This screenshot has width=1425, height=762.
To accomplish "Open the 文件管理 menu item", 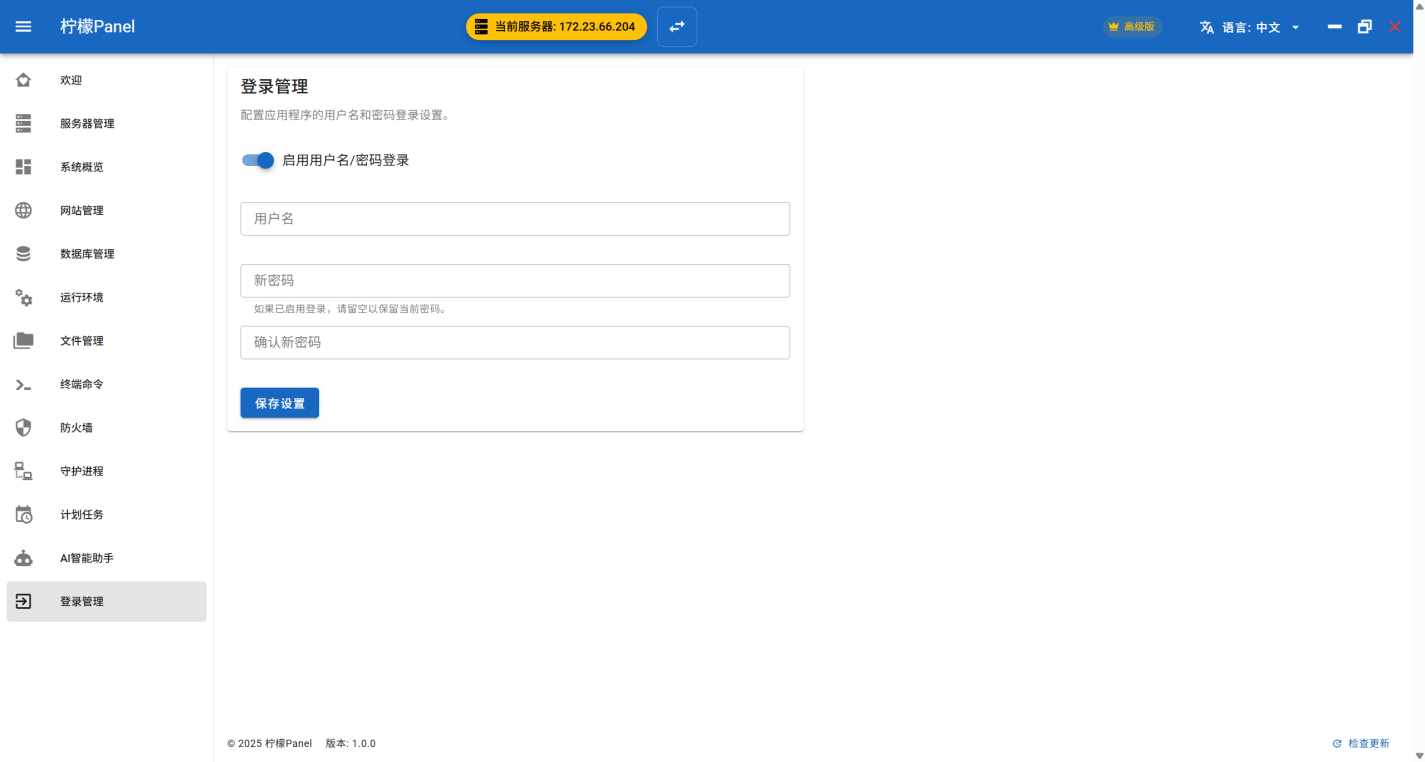I will pos(81,341).
